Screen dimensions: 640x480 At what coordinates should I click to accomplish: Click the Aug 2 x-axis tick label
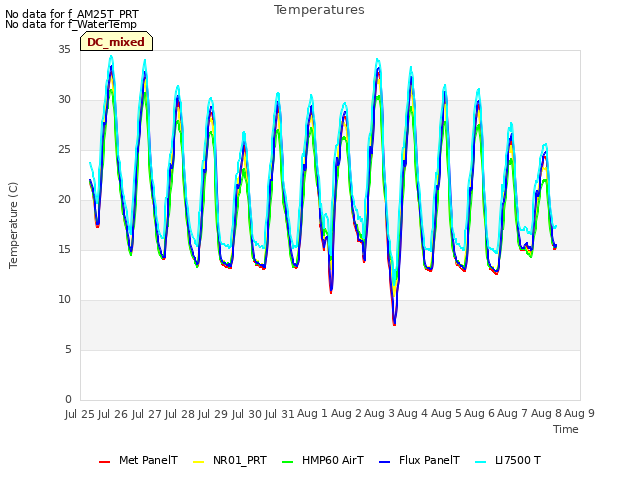pos(346,413)
